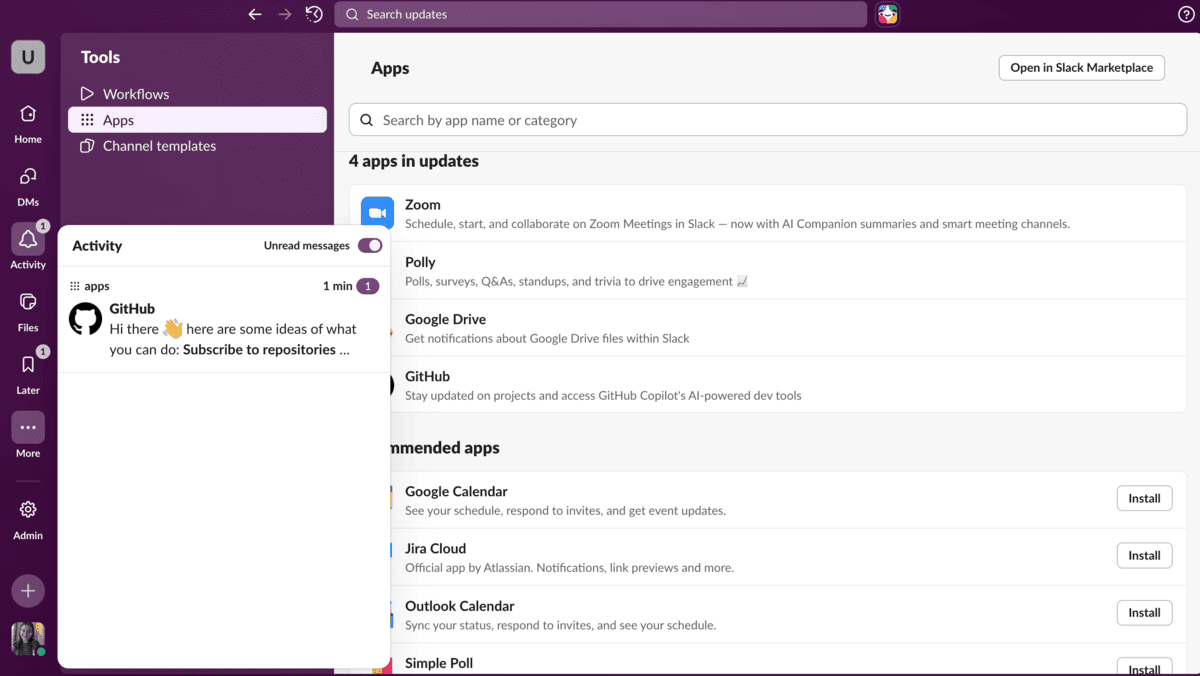Click Open in Slack Marketplace
Screen dimensions: 1200x676
click(1081, 67)
